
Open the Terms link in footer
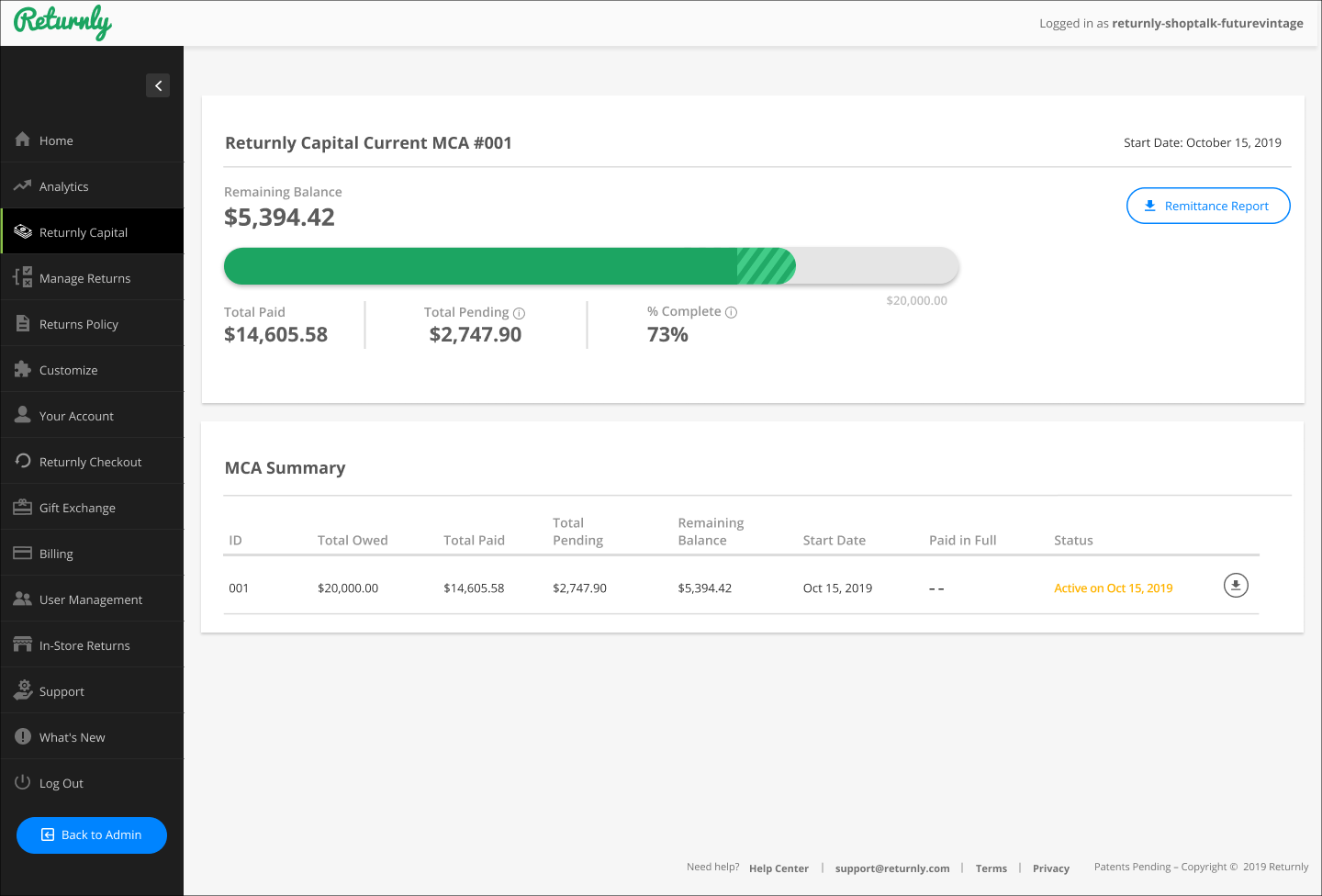pos(991,868)
